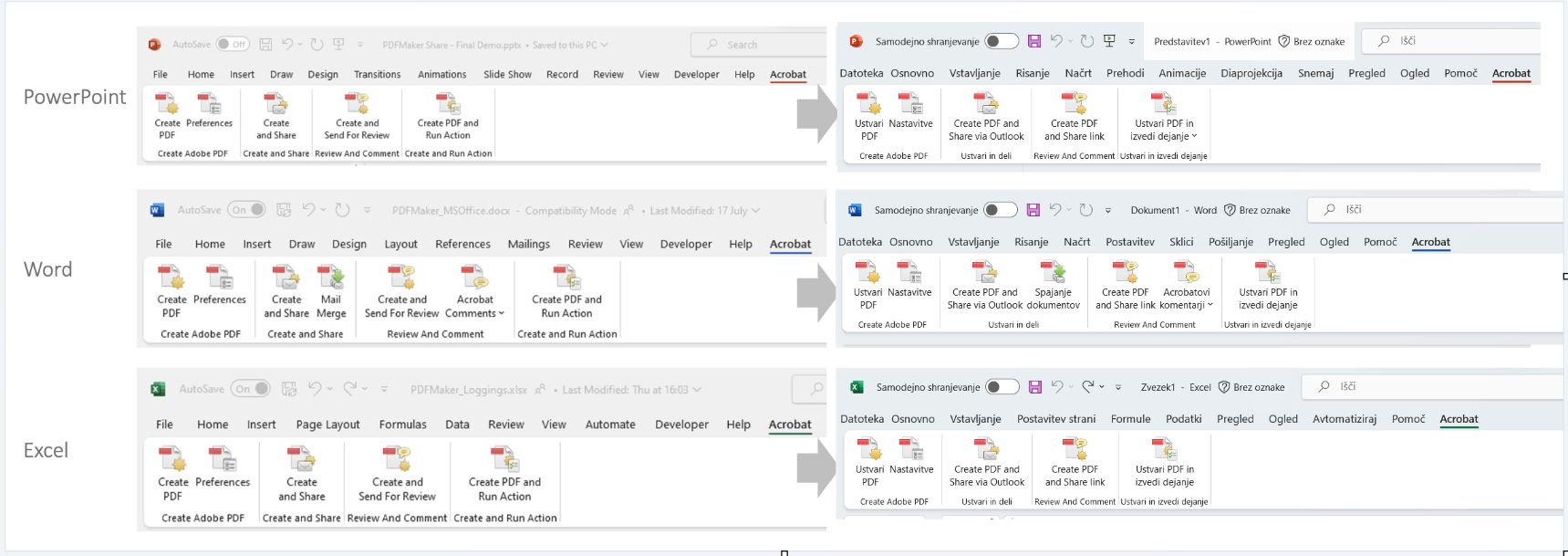The width and height of the screenshot is (1568, 556).
Task: Click Undo arrow in Slovenian PowerPoint title bar
Action: [x=1056, y=41]
